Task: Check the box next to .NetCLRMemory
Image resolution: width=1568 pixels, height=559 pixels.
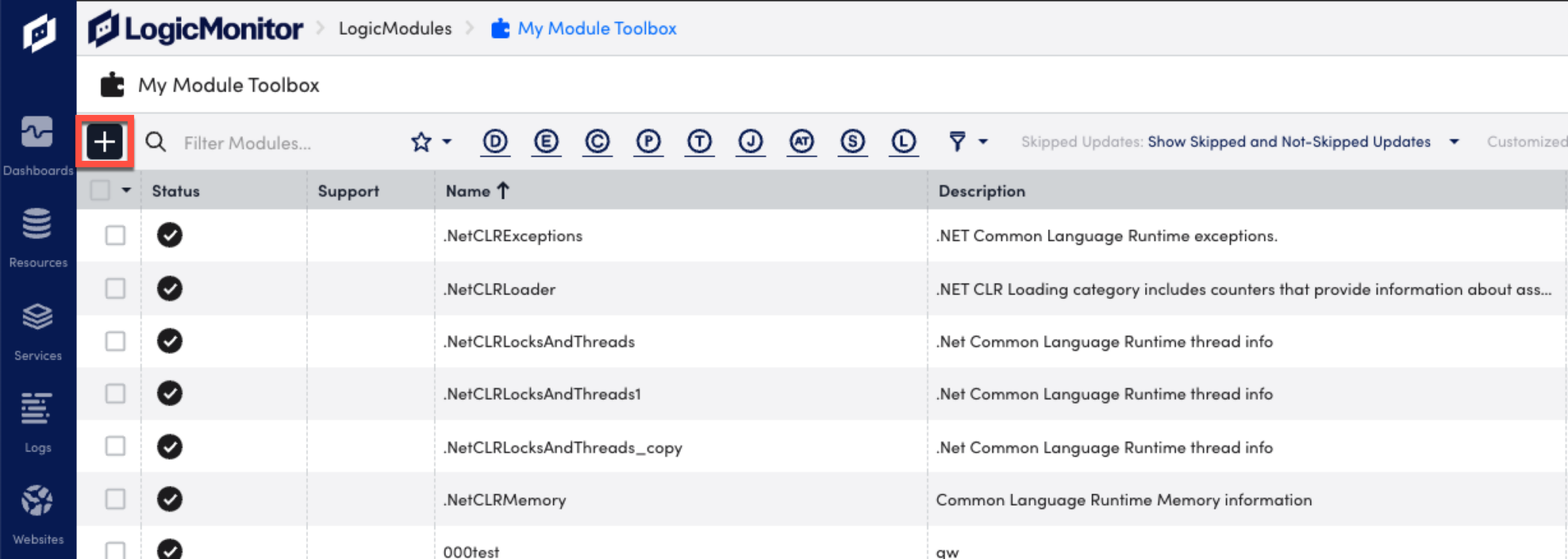Action: [x=116, y=499]
